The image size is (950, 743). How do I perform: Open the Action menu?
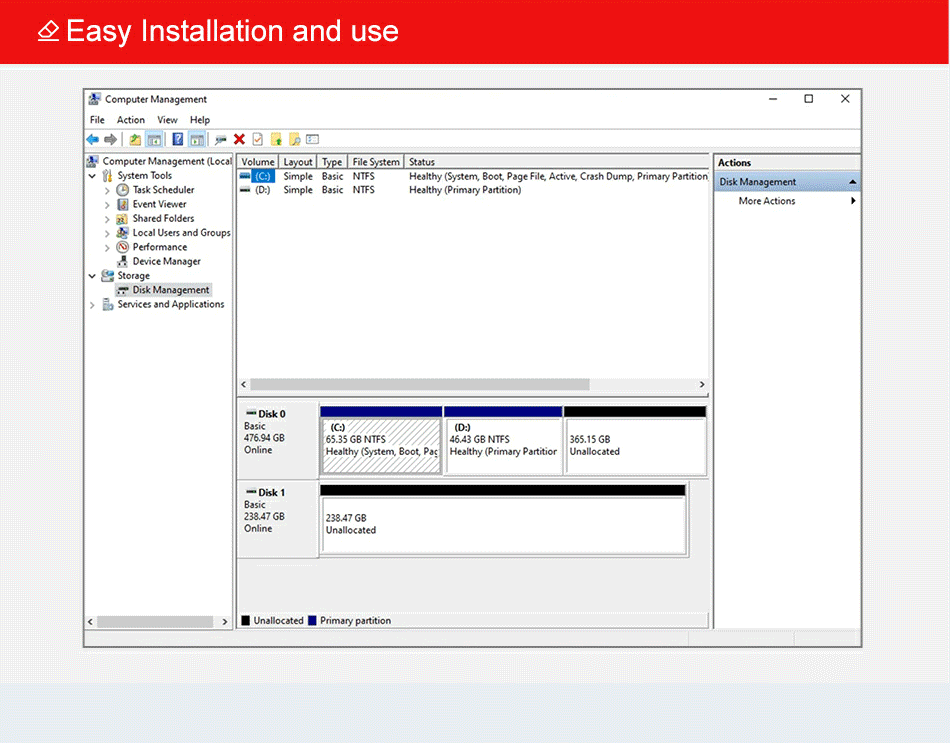pyautogui.click(x=131, y=120)
